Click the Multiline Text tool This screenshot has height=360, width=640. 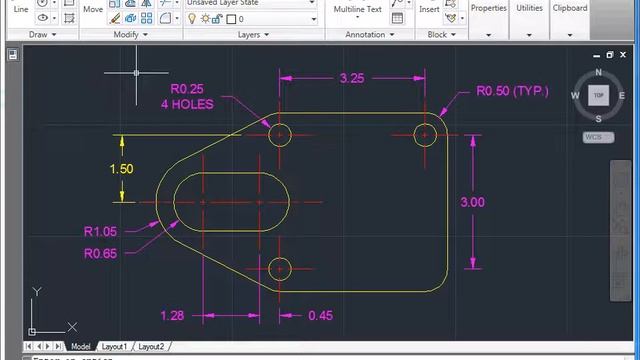(x=358, y=9)
